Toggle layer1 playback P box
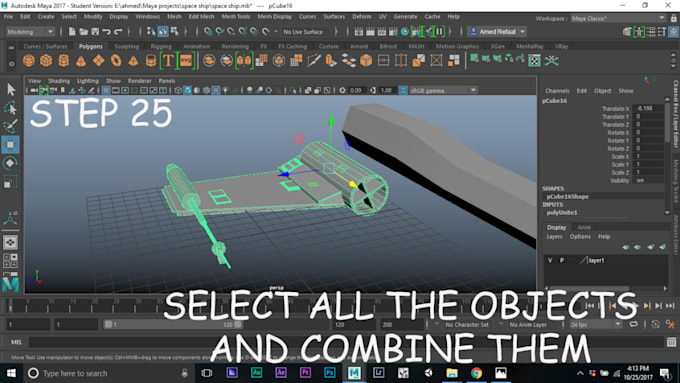The image size is (680, 383). [562, 260]
